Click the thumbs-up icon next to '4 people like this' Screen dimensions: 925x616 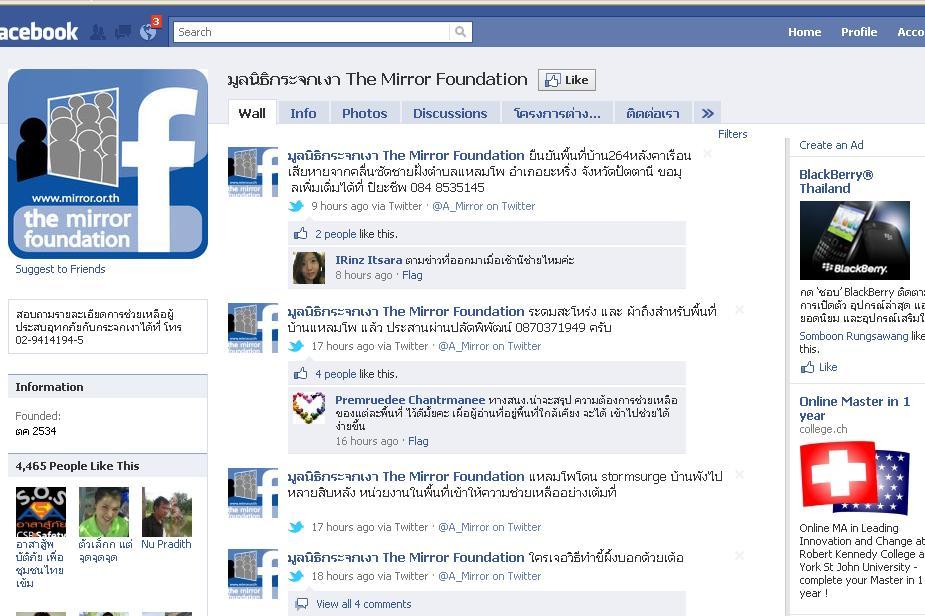[301, 373]
